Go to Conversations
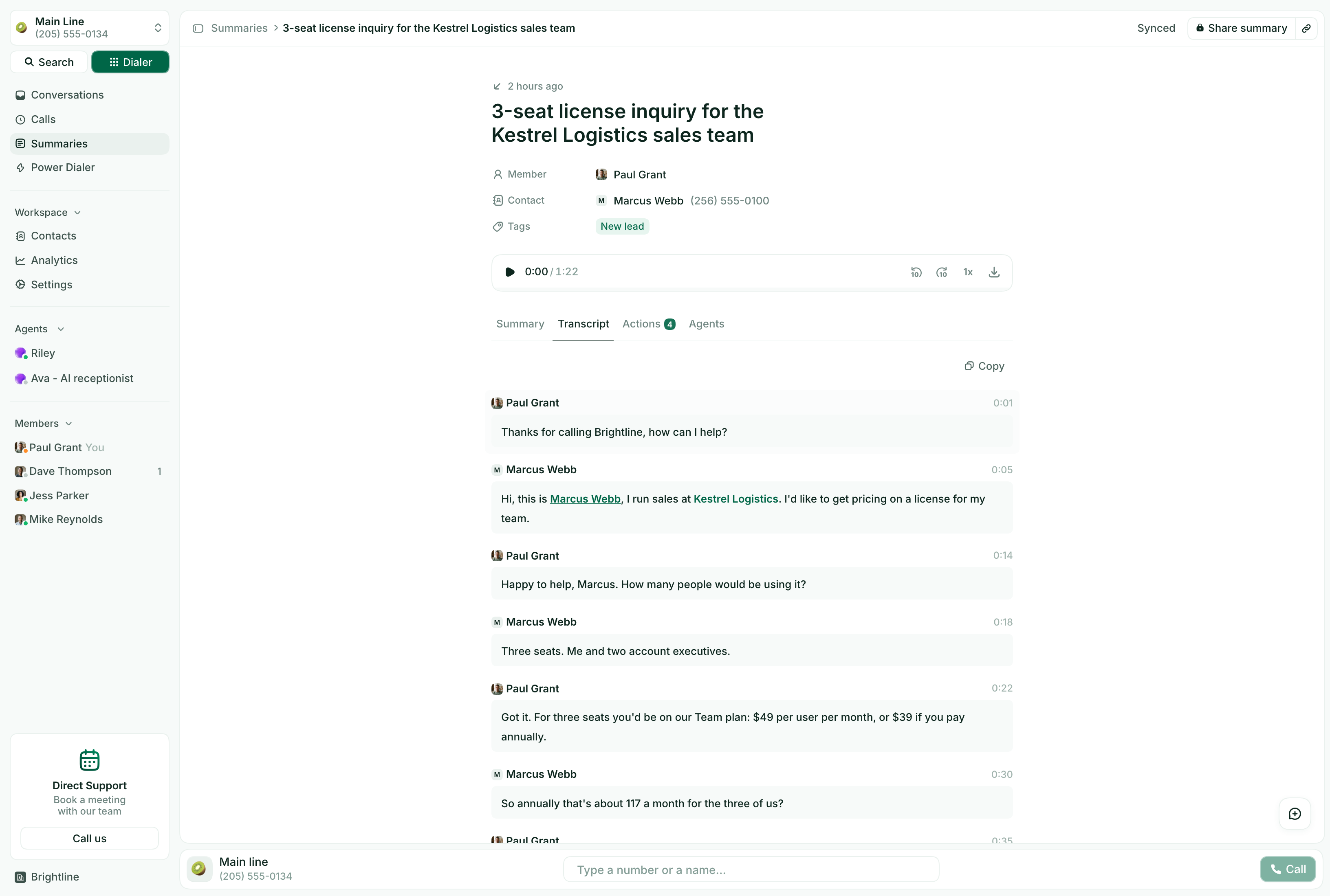The width and height of the screenshot is (1330, 896). pos(90,95)
